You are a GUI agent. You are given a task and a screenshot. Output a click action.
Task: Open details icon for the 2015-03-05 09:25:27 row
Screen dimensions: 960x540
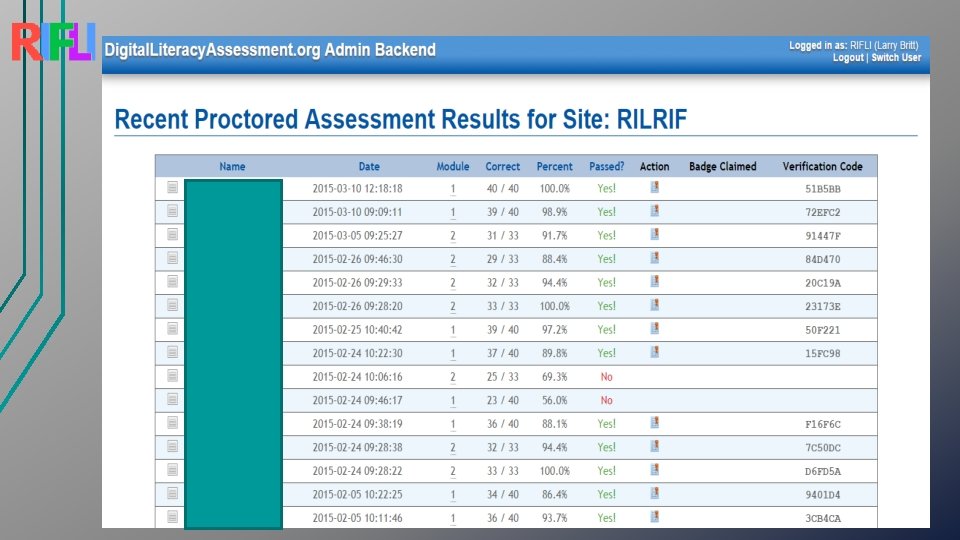coord(173,234)
